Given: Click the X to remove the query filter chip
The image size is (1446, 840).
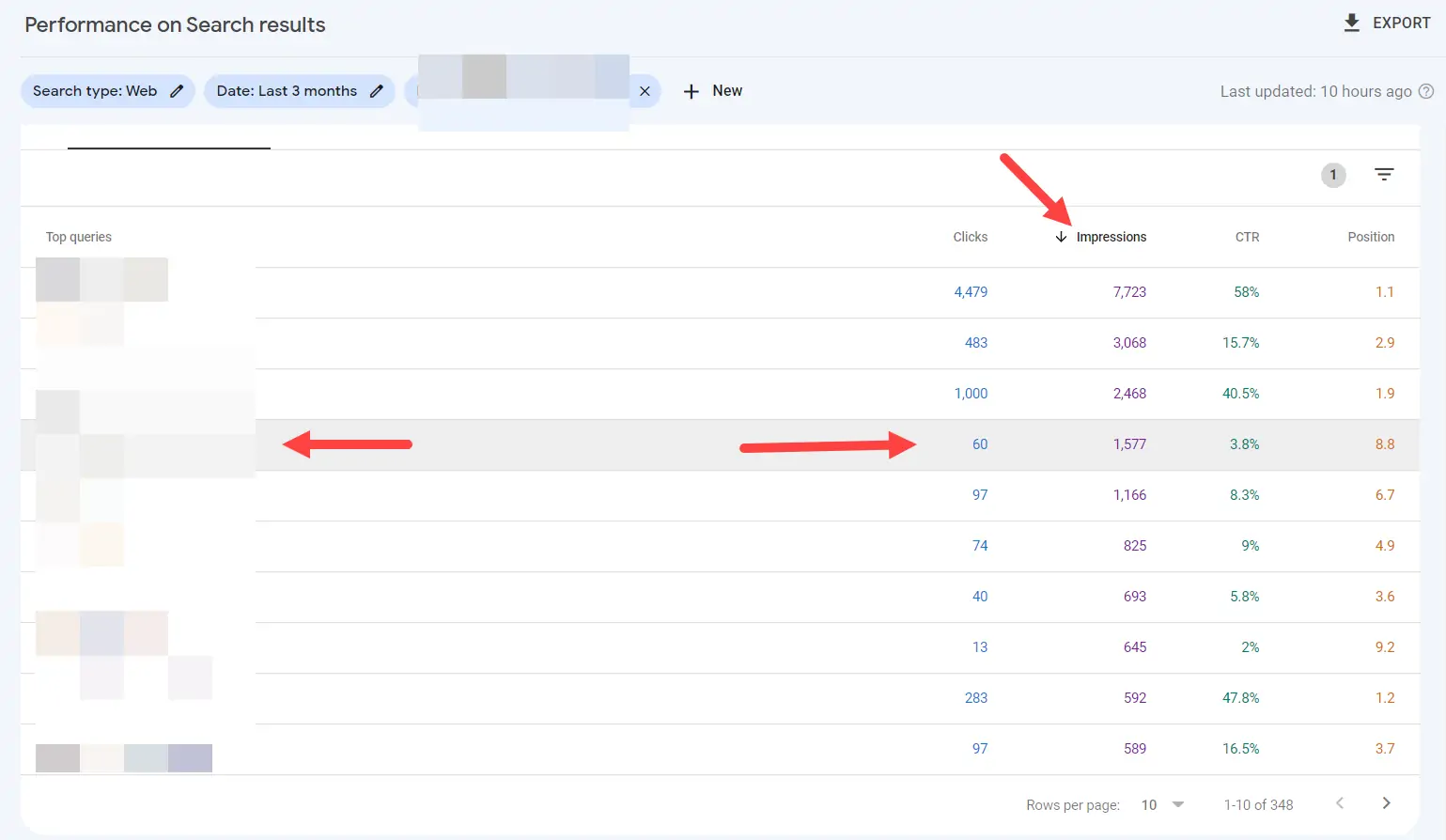Looking at the screenshot, I should coord(645,91).
